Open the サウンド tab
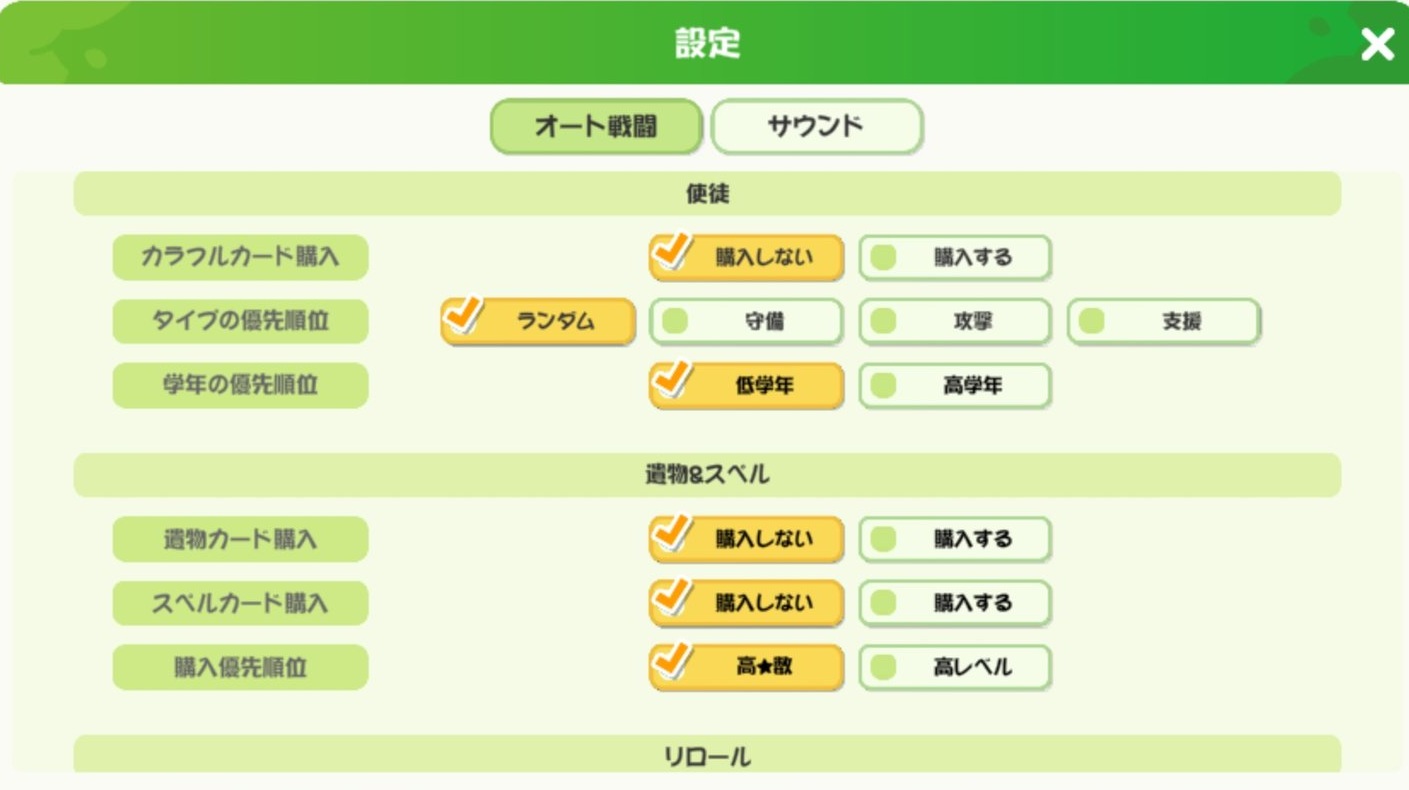This screenshot has height=790, width=1409. click(816, 127)
